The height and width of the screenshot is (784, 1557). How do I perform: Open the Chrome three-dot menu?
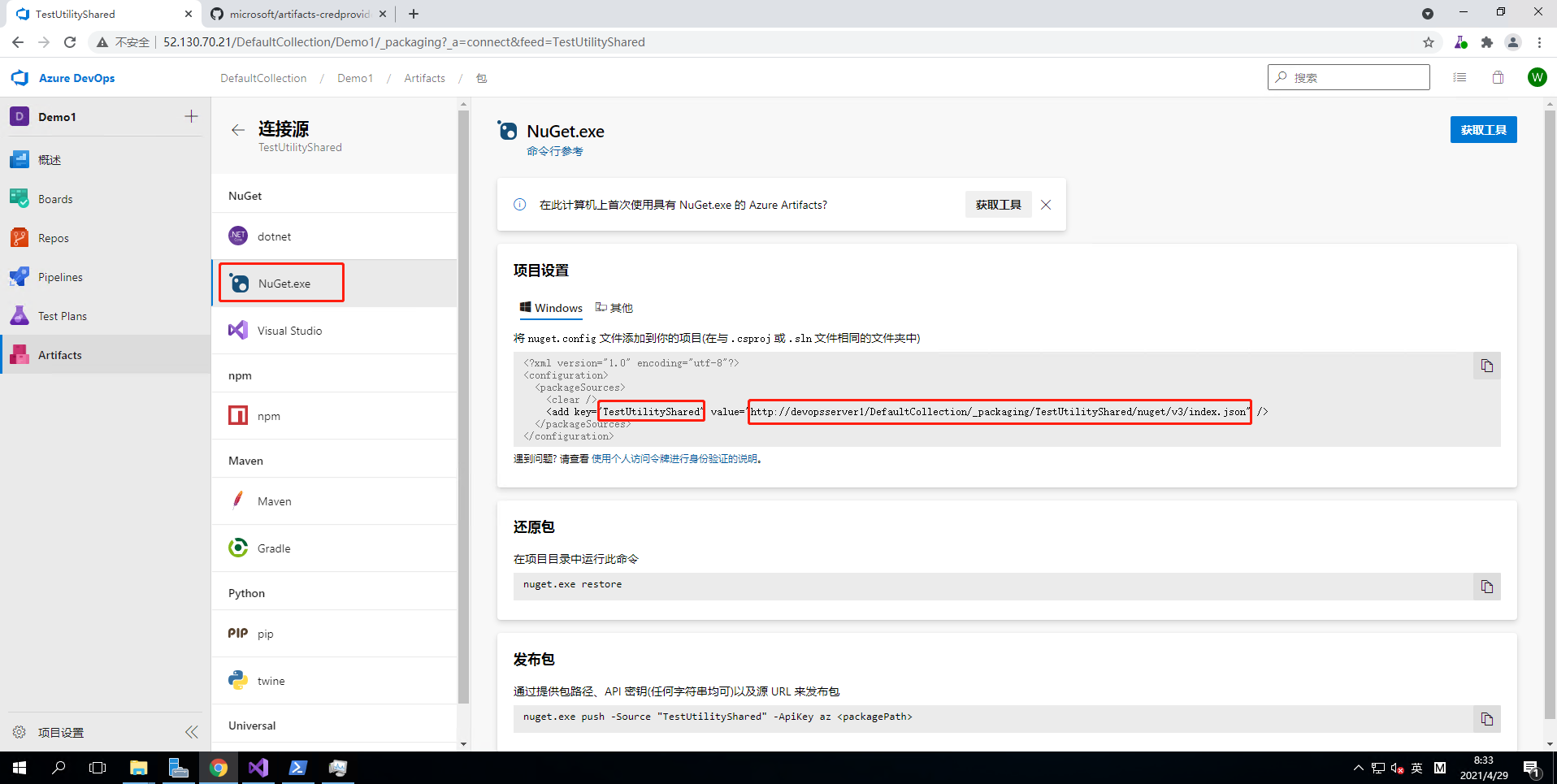coord(1539,42)
